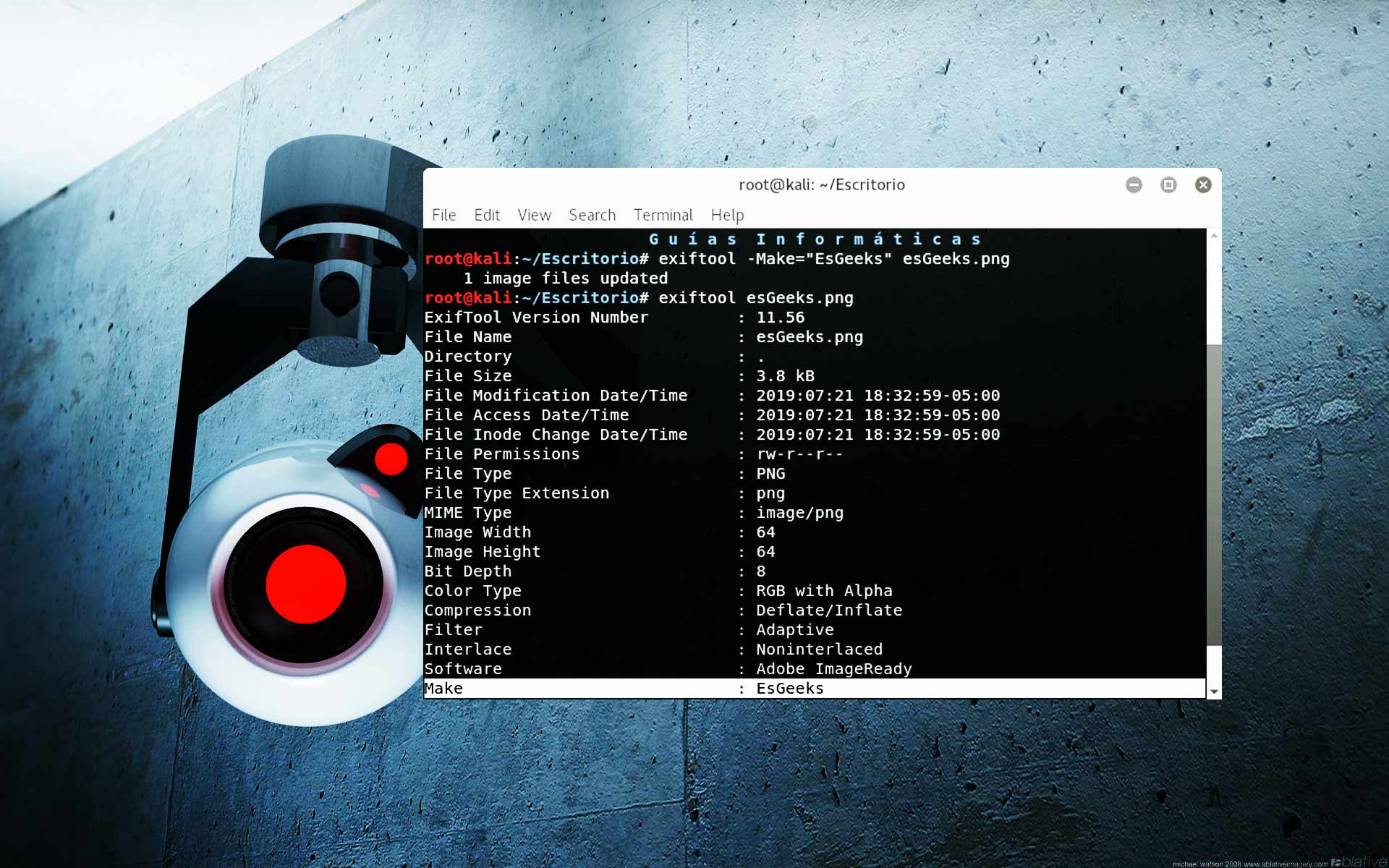Open the Terminal menu
The height and width of the screenshot is (868, 1389).
(x=663, y=215)
